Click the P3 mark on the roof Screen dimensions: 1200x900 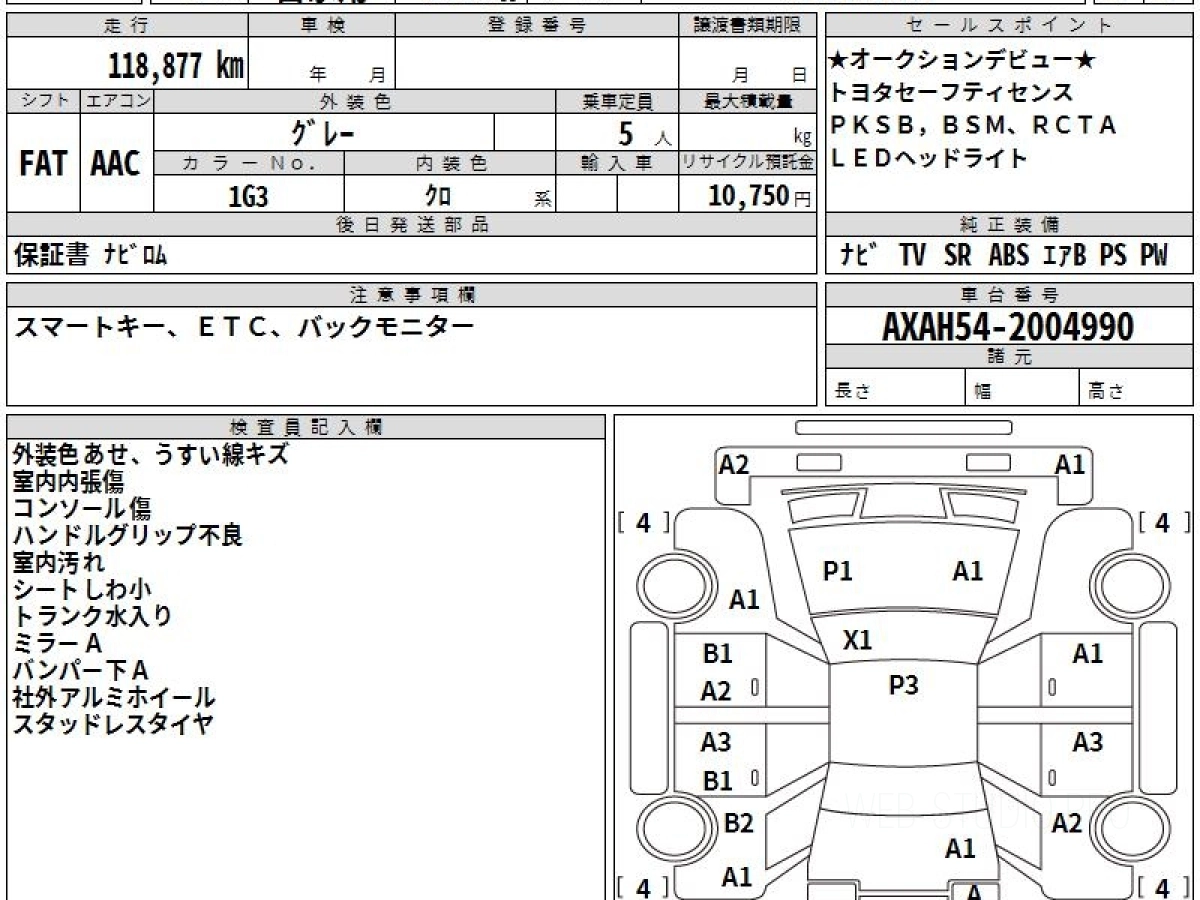(x=903, y=685)
